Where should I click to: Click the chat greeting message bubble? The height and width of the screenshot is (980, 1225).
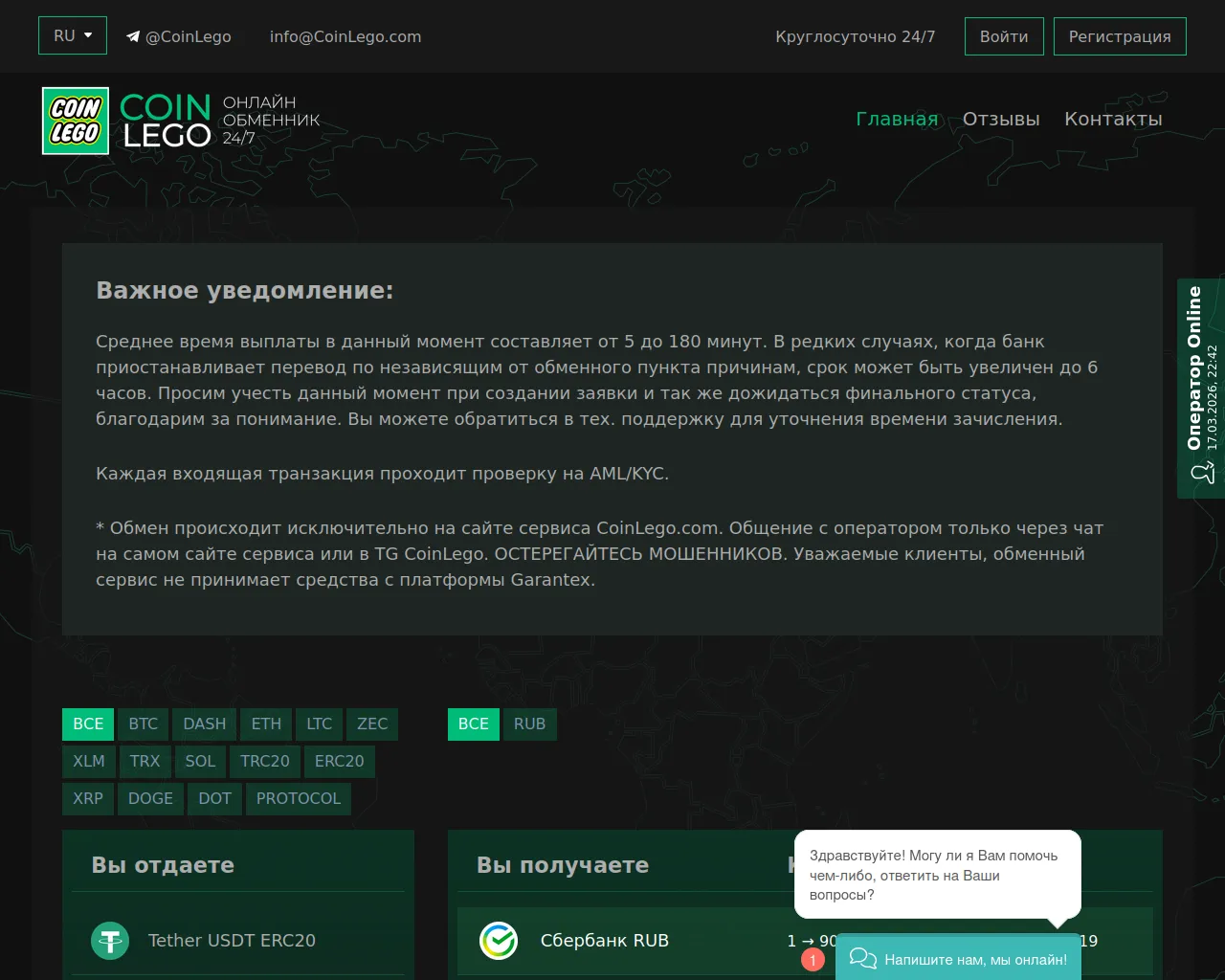pos(938,875)
